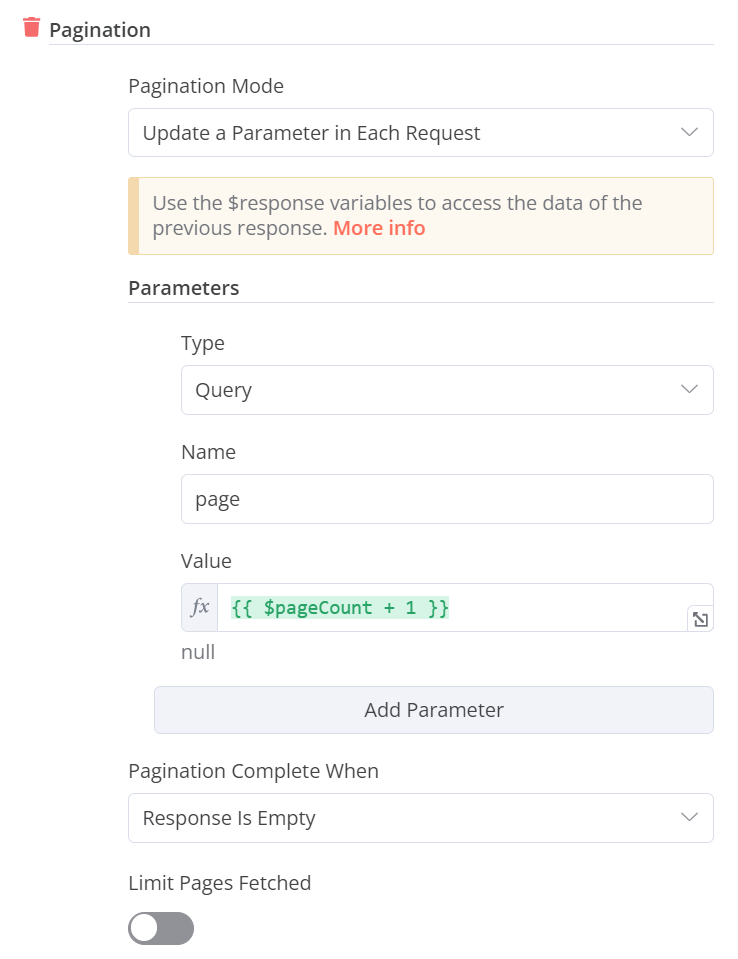The image size is (738, 959).
Task: Click the chevron arrow on Type field
Action: 689,390
